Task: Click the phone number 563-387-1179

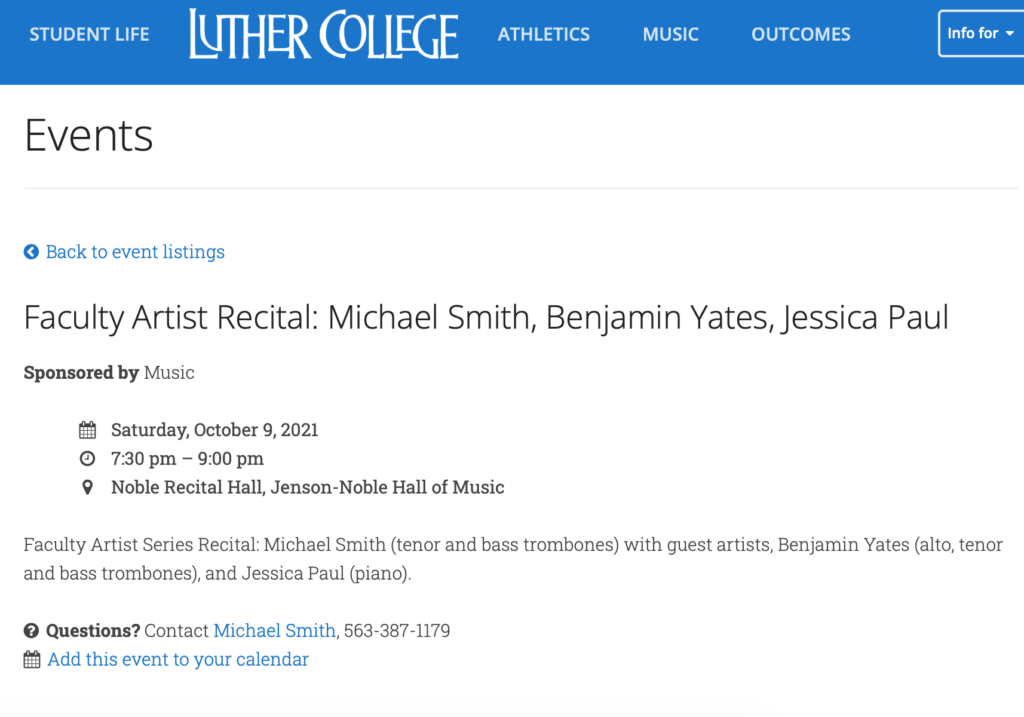Action: pos(397,631)
